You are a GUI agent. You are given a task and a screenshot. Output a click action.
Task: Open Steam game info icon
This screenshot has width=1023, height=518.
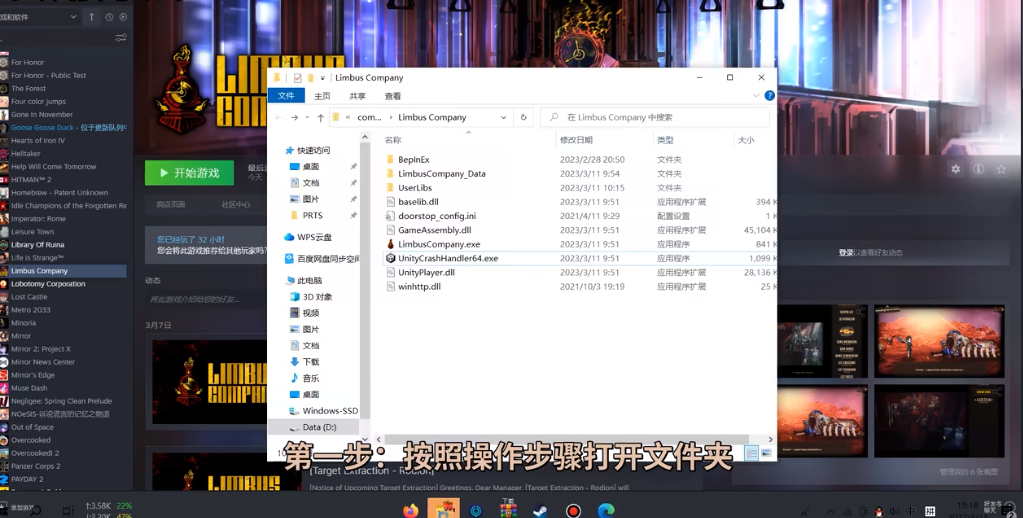coord(978,169)
